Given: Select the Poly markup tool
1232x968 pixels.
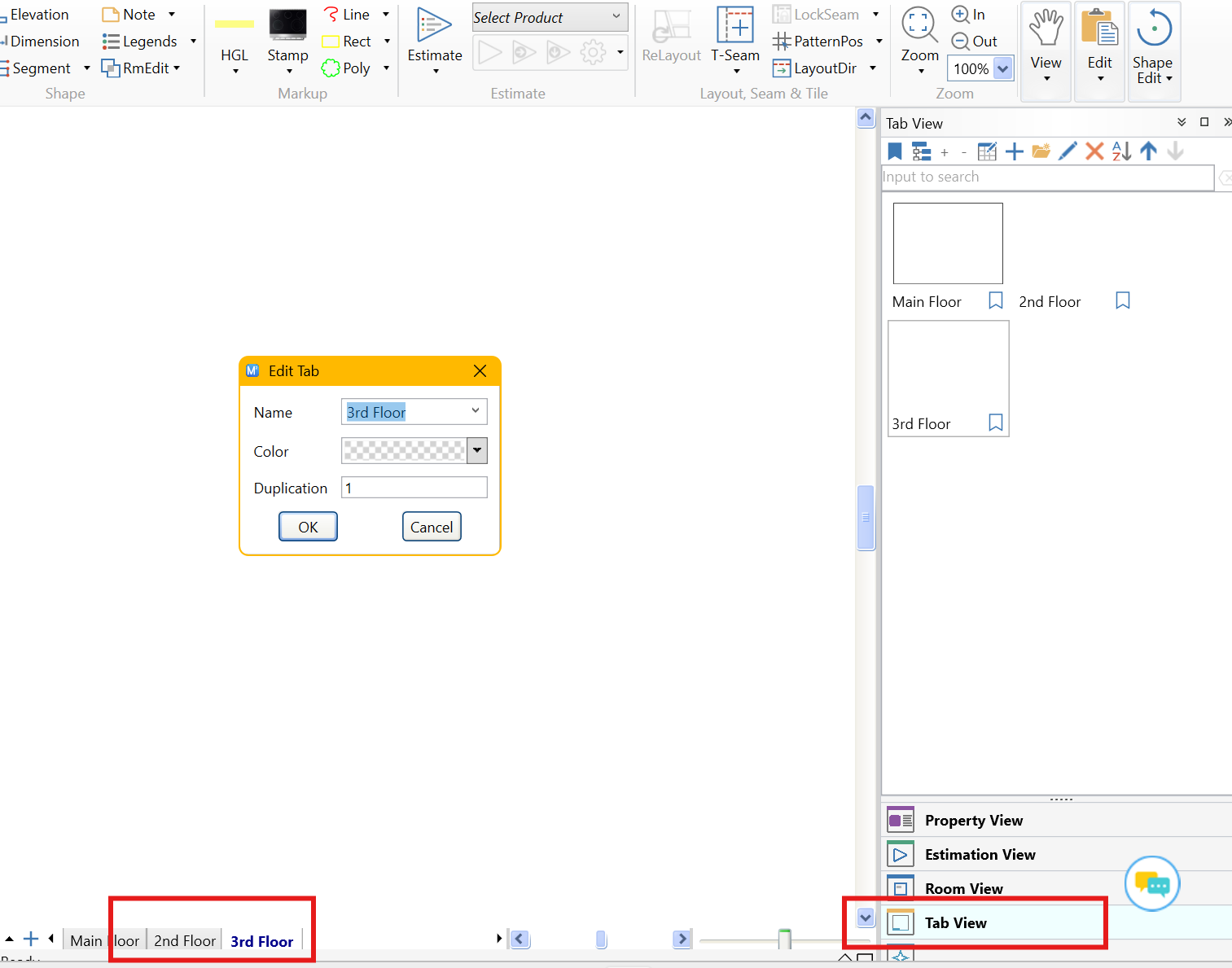Looking at the screenshot, I should [347, 68].
